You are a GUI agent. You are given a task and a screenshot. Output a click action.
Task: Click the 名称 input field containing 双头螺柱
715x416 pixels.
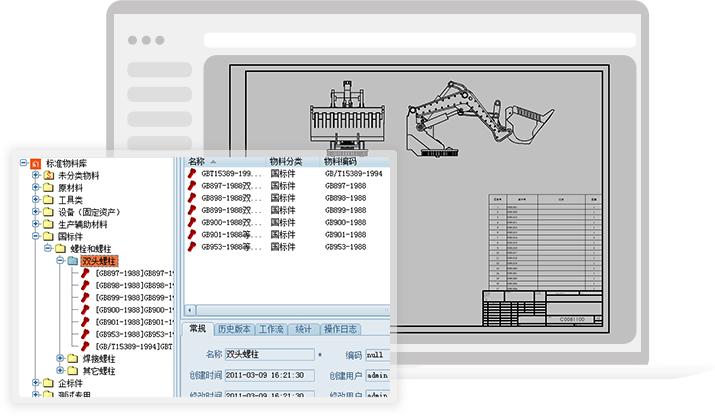pyautogui.click(x=269, y=354)
